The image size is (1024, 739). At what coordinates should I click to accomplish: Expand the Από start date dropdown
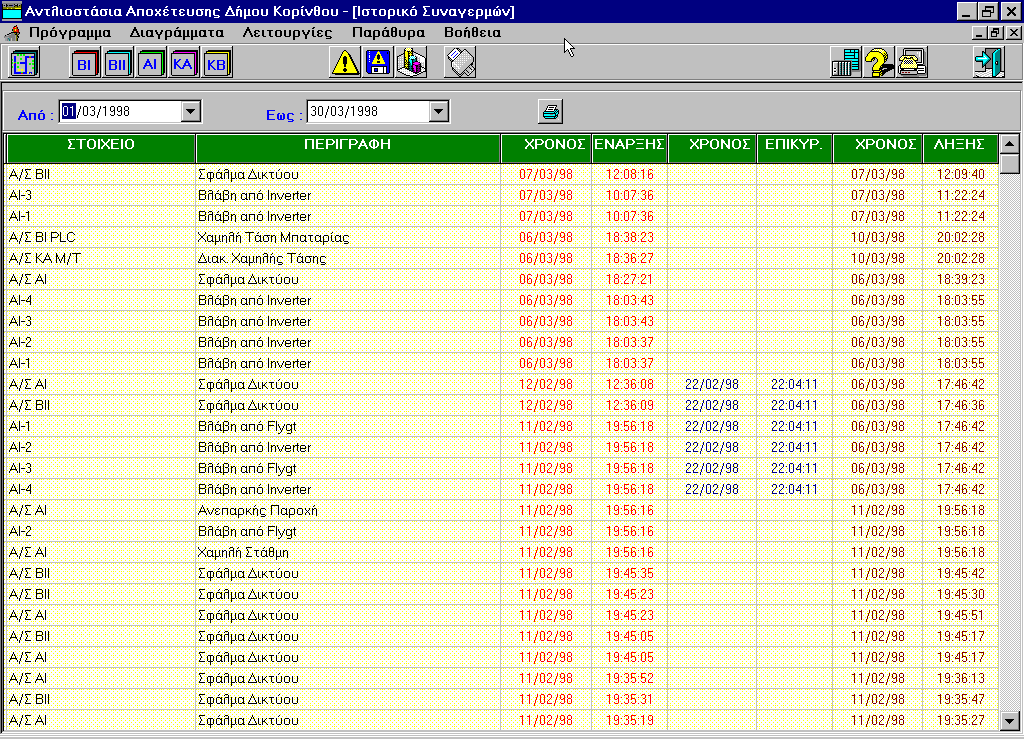[x=191, y=112]
